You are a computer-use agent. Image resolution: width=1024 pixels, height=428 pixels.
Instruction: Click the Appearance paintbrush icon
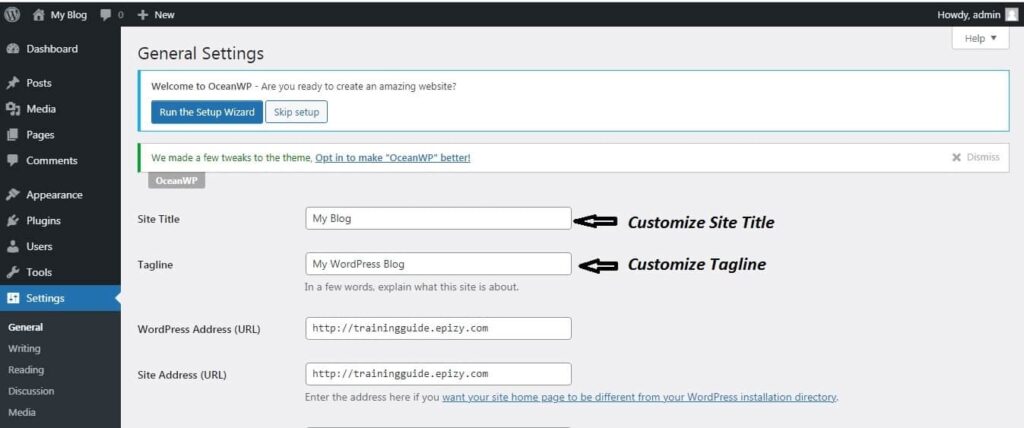coord(12,195)
